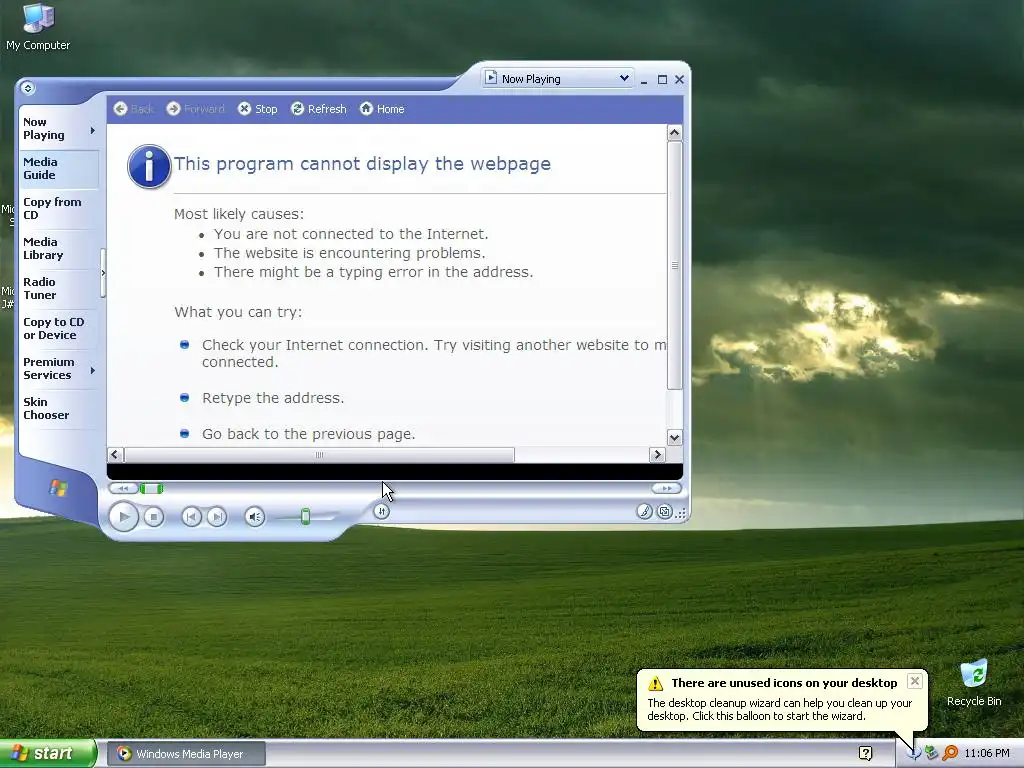Collapse the taskbar with the side handle
This screenshot has width=1024, height=768.
click(x=103, y=273)
